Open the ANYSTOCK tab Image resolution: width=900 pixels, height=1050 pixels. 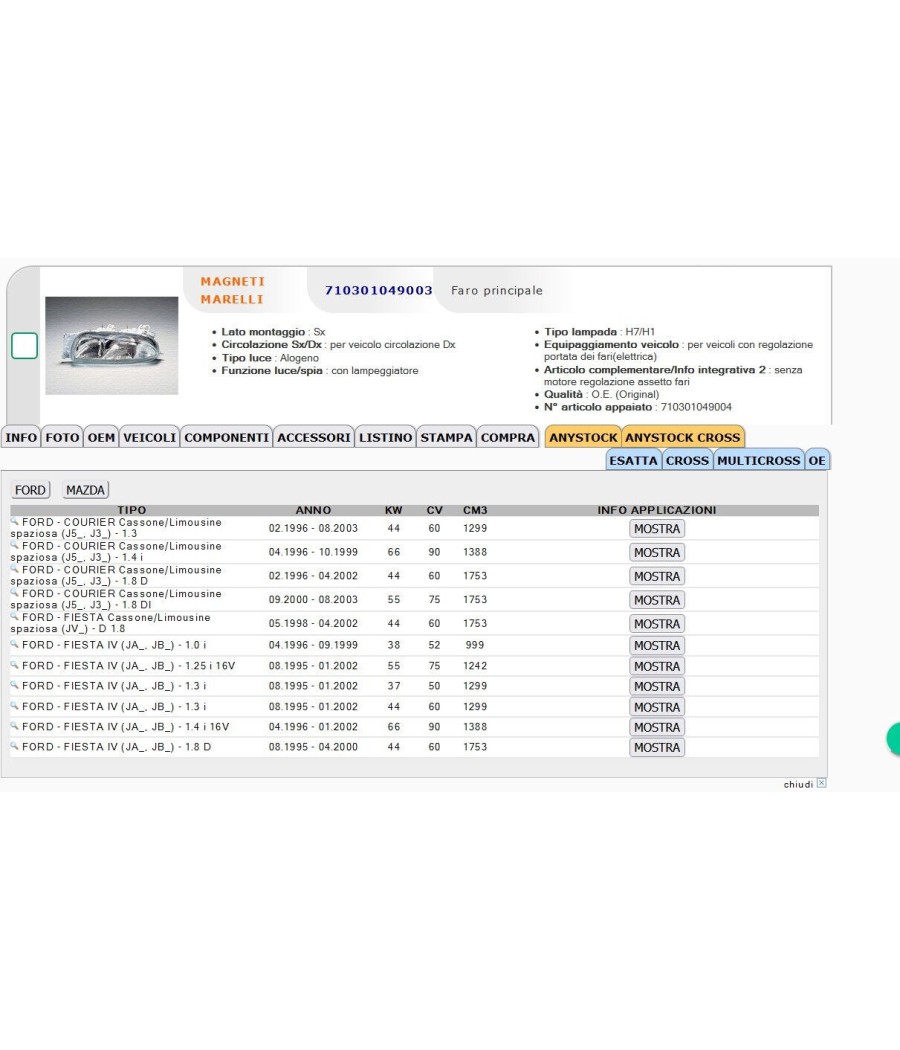(583, 437)
